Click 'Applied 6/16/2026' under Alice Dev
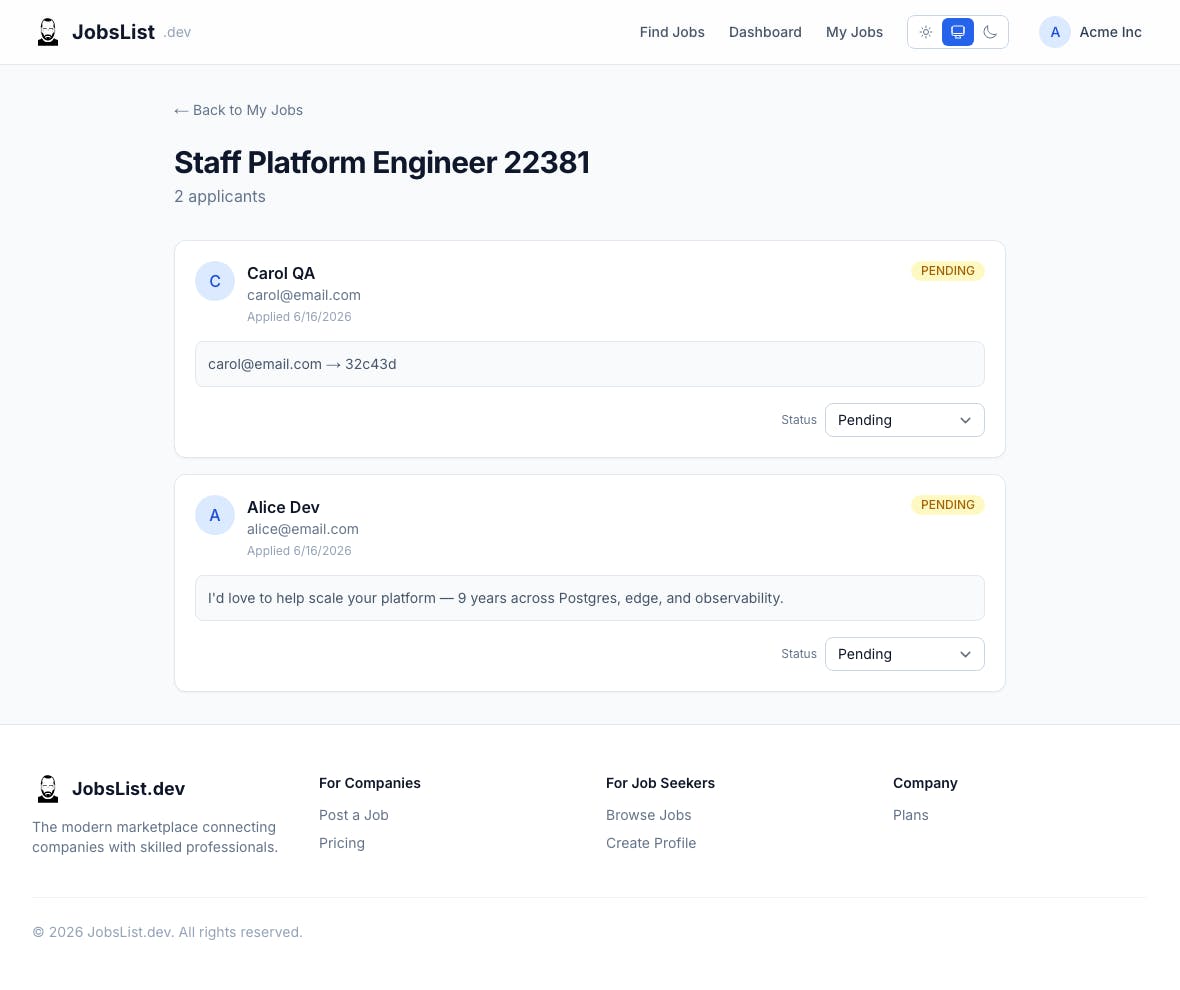This screenshot has height=990, width=1180. 299,551
